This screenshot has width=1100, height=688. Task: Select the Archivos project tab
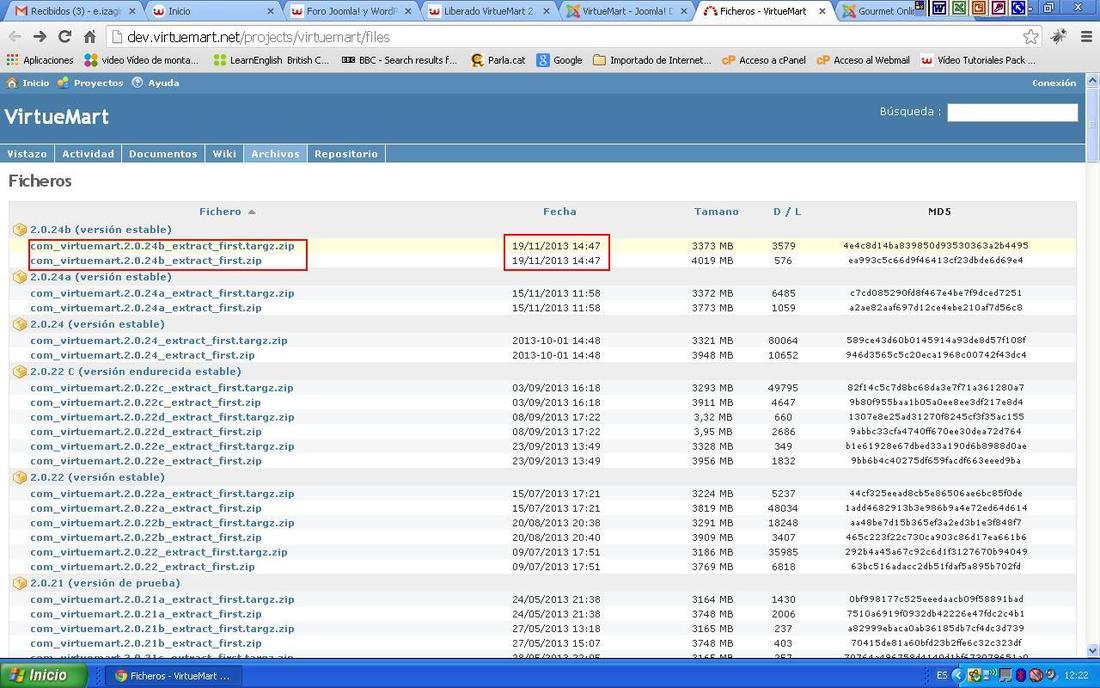(275, 154)
